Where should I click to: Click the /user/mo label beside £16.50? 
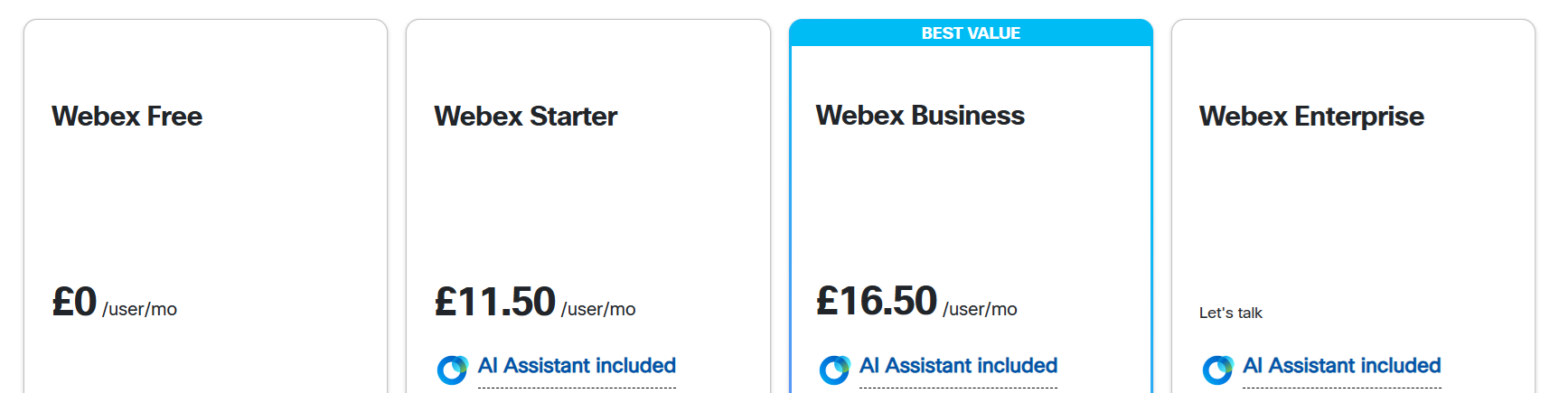pos(980,309)
